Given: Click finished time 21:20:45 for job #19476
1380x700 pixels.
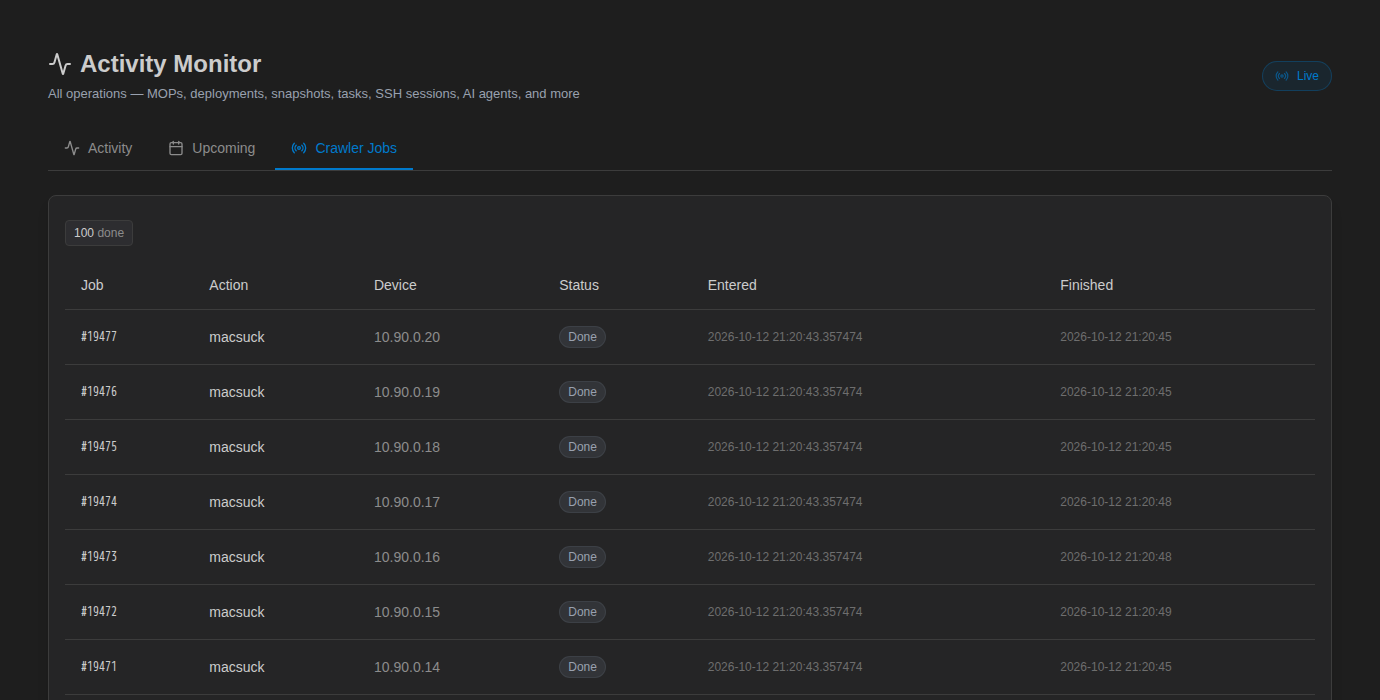Looking at the screenshot, I should point(1116,392).
